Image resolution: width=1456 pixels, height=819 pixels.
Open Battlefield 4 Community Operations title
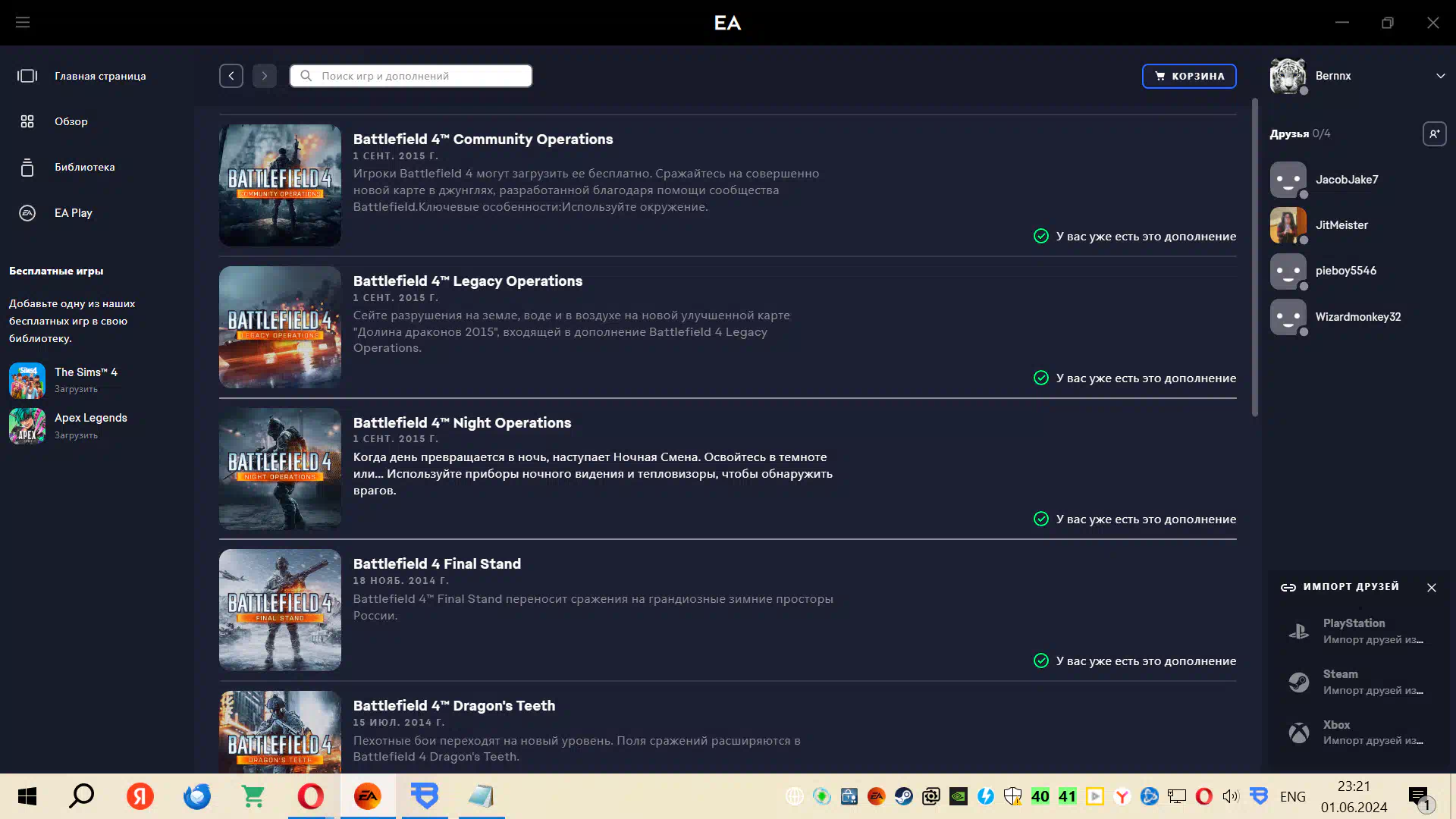[483, 139]
